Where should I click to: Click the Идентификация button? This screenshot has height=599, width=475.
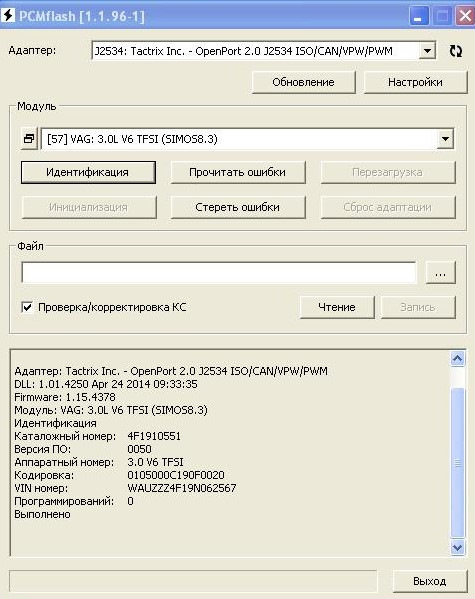pos(88,172)
